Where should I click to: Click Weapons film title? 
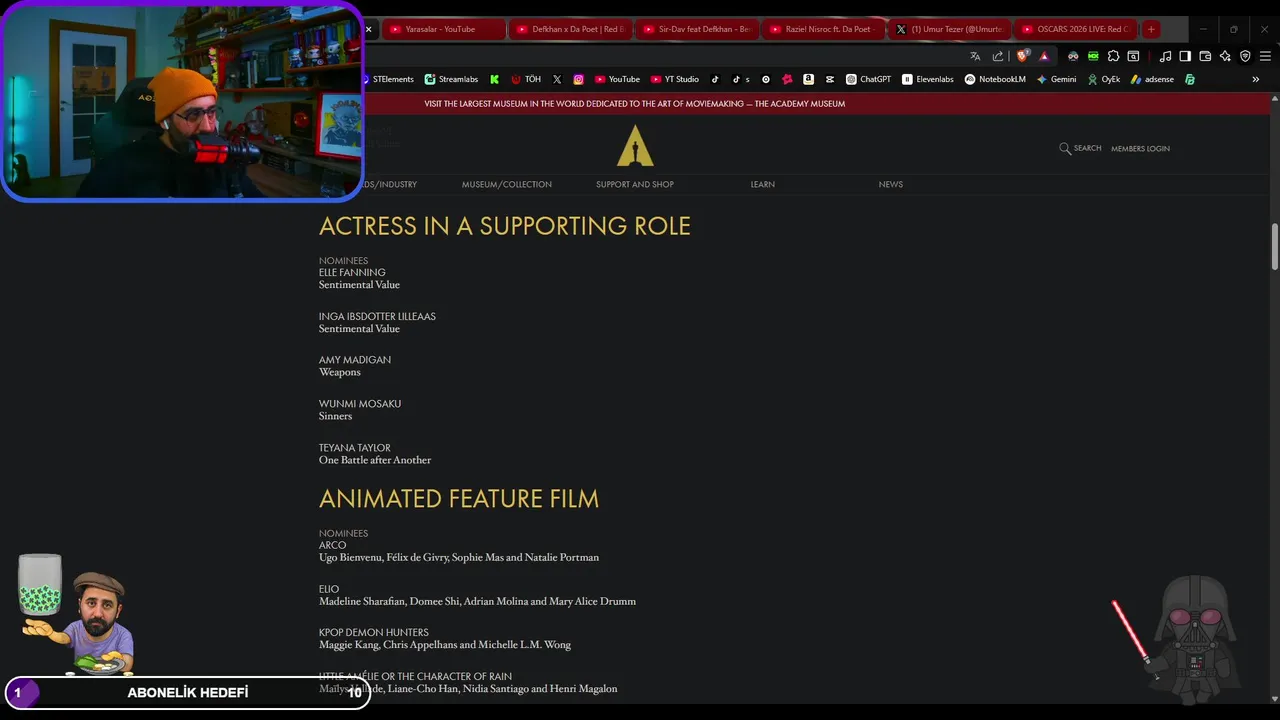point(340,372)
